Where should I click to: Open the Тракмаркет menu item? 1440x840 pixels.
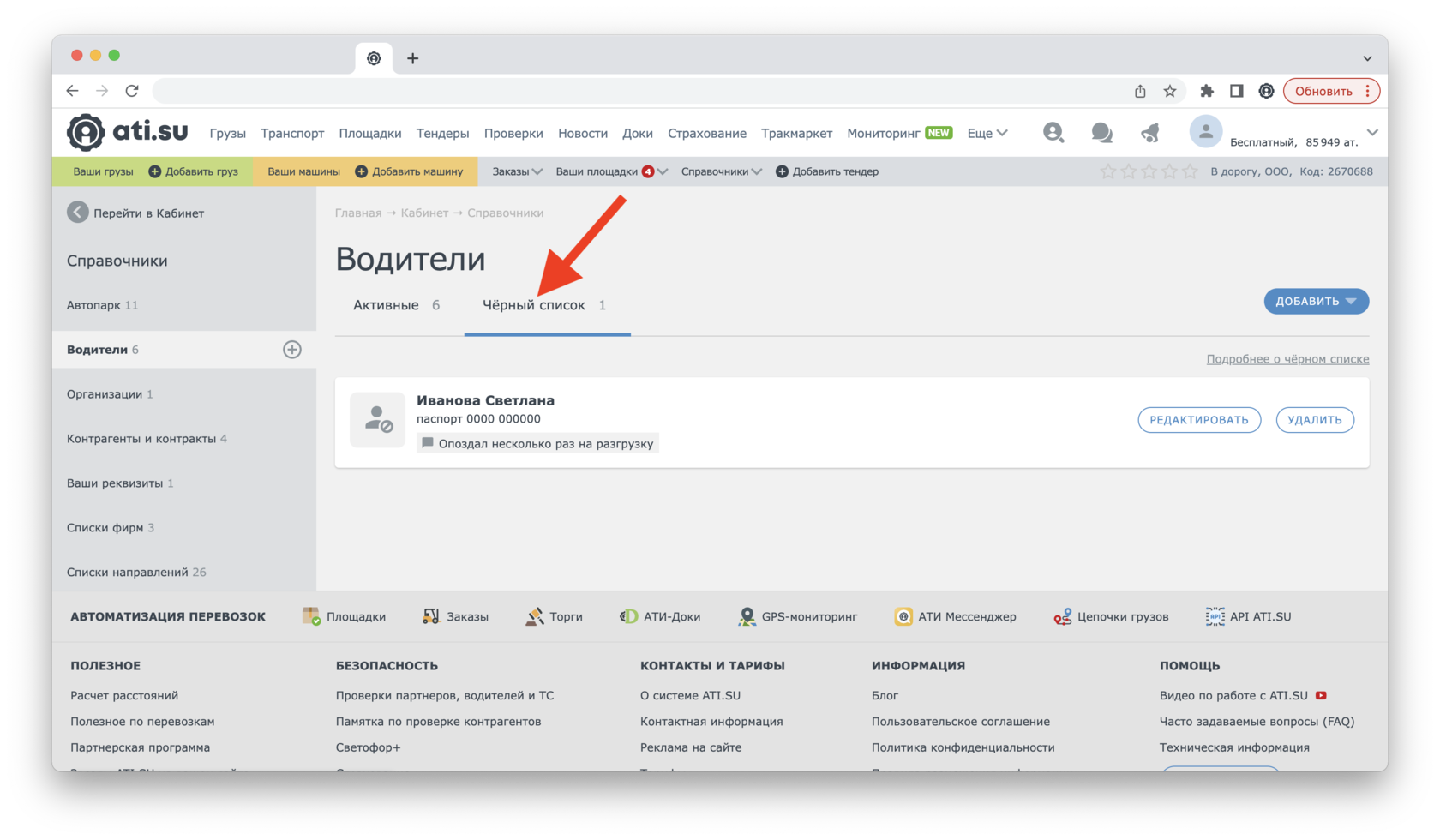796,133
